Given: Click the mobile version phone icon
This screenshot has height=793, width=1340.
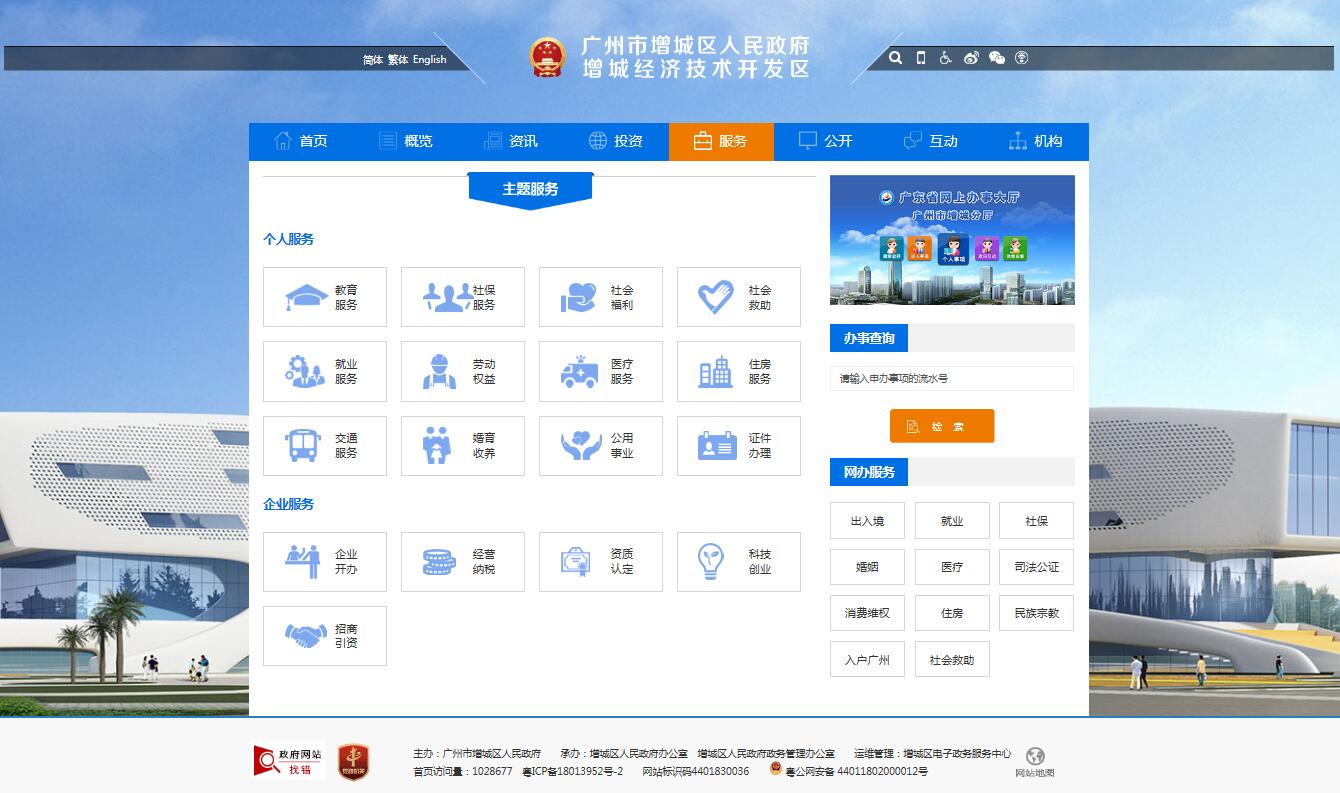Looking at the screenshot, I should click(x=920, y=58).
